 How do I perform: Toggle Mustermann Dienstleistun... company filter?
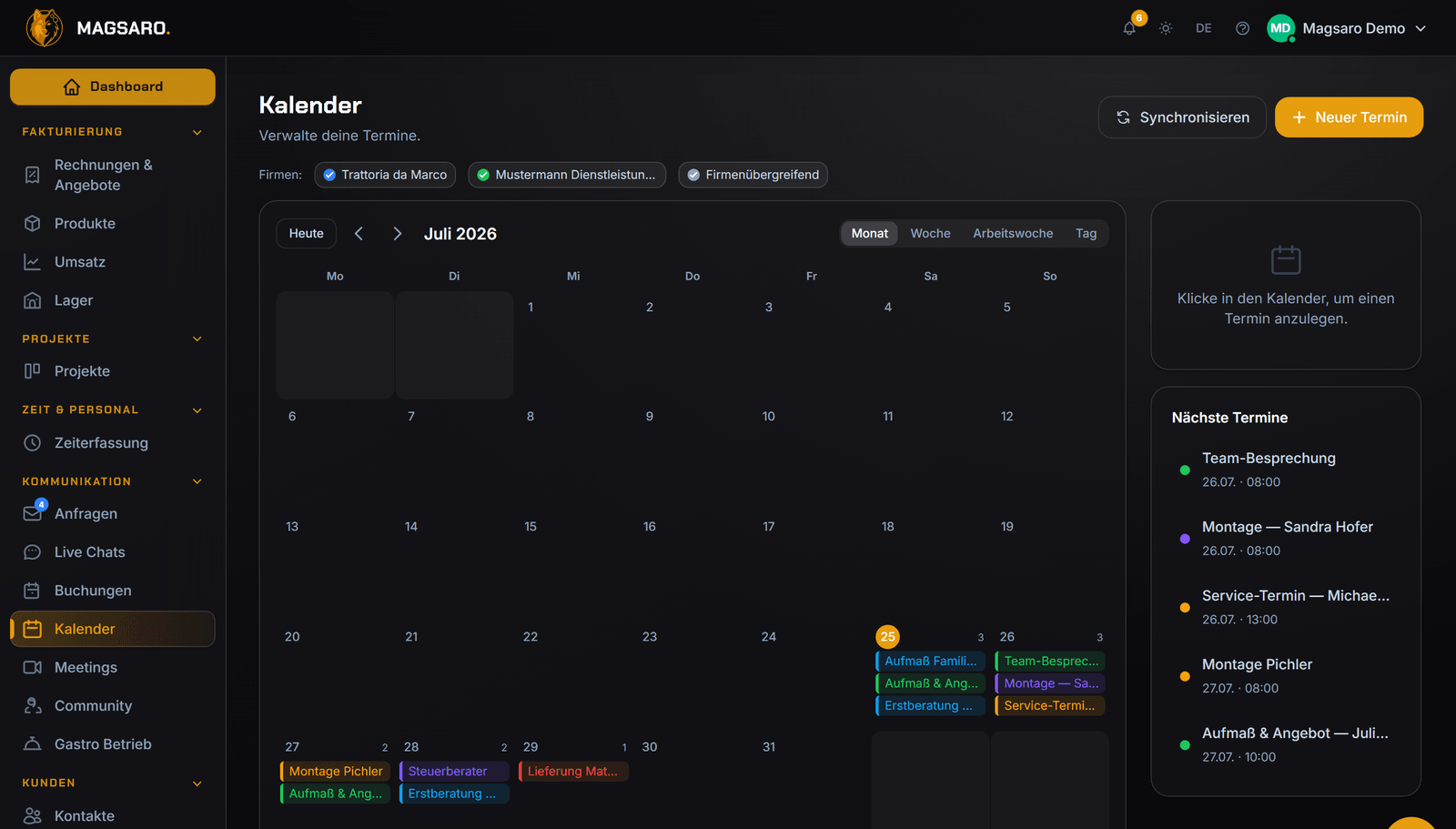pos(567,175)
